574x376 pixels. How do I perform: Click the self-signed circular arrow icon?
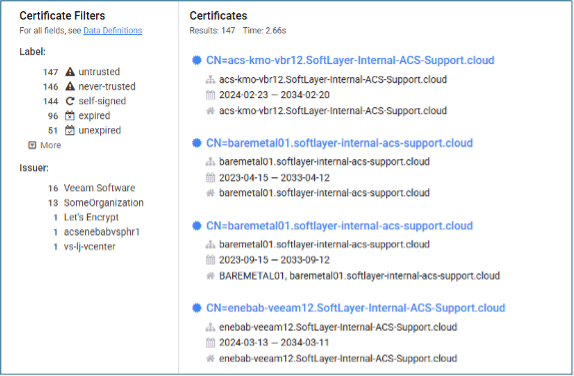click(70, 101)
